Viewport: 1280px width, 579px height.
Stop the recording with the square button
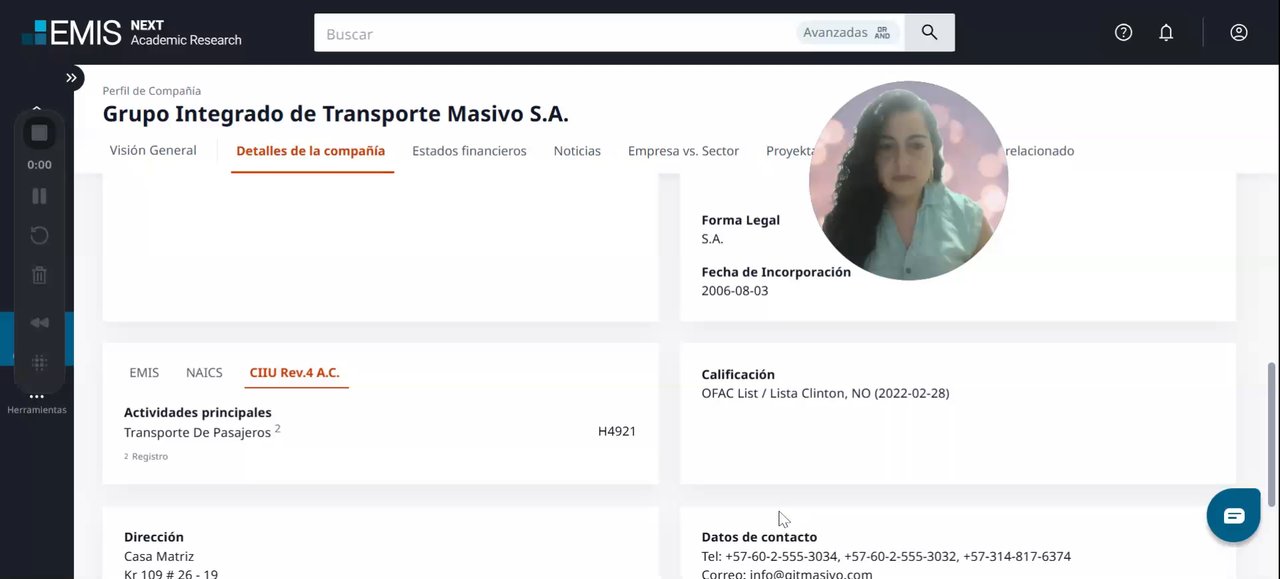click(x=39, y=133)
